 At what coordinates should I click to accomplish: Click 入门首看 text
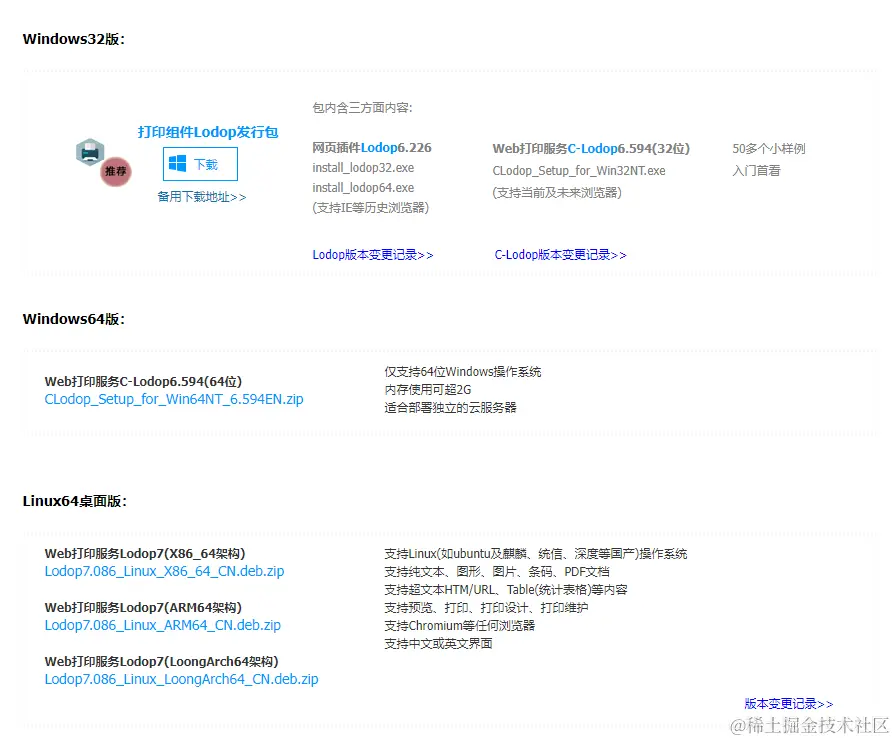[756, 171]
